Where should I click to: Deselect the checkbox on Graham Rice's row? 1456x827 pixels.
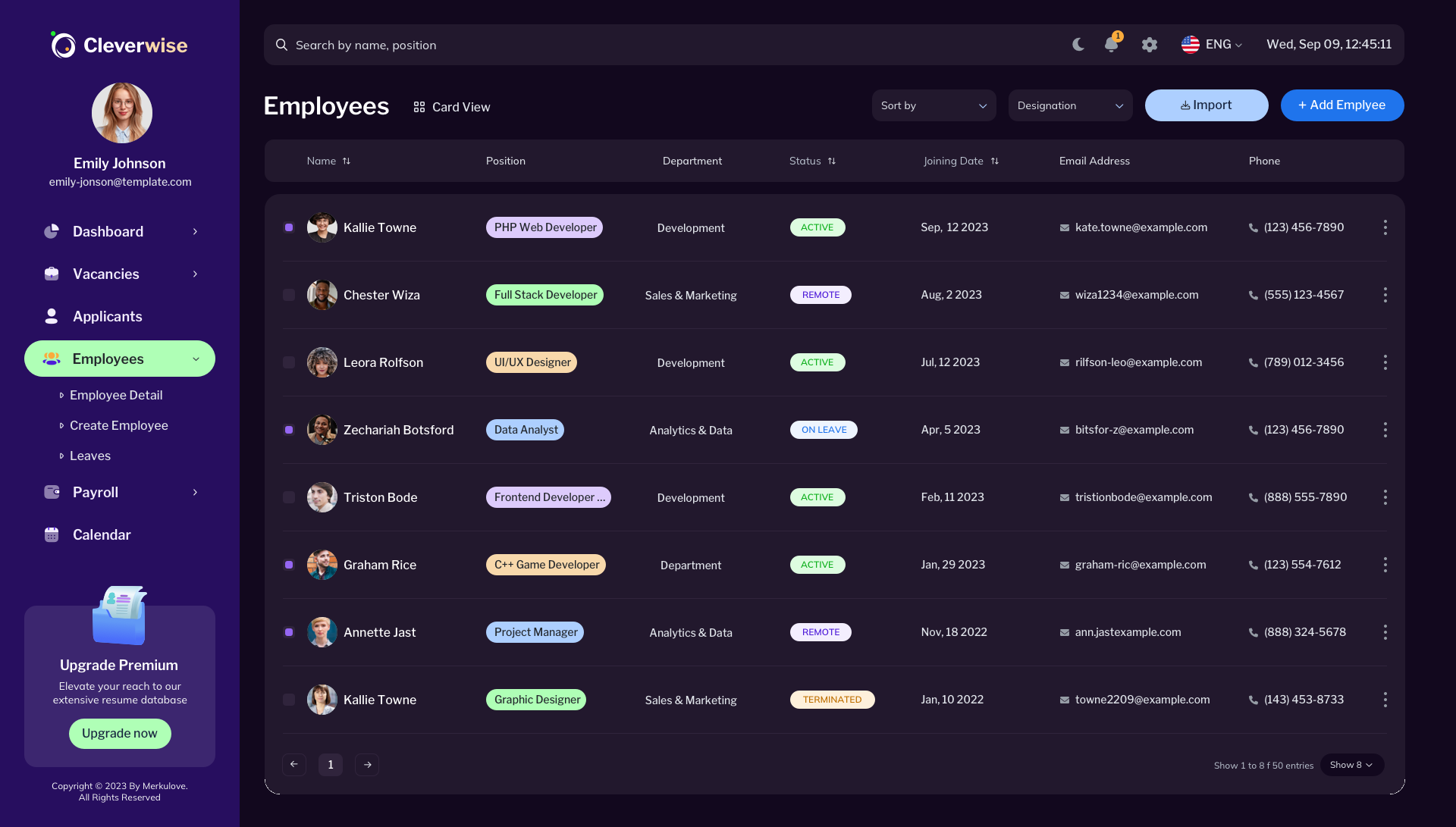click(x=289, y=565)
